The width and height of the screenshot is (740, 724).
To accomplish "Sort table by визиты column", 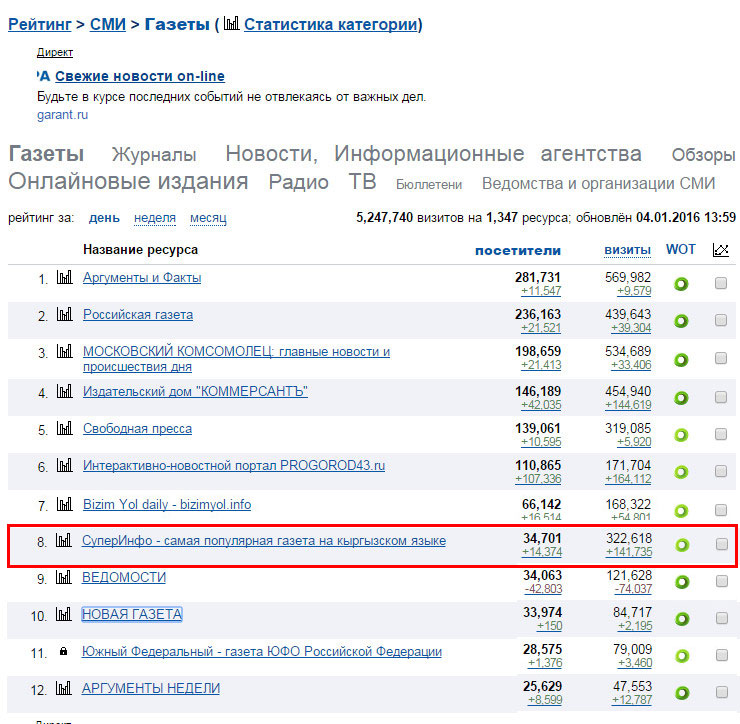I will tap(627, 251).
